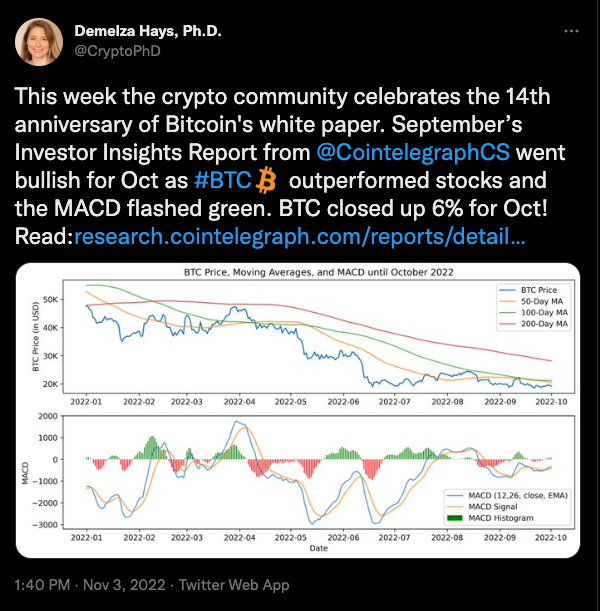
Task: Click the display name Demelza Hays, Ph.D.
Action: coord(148,31)
